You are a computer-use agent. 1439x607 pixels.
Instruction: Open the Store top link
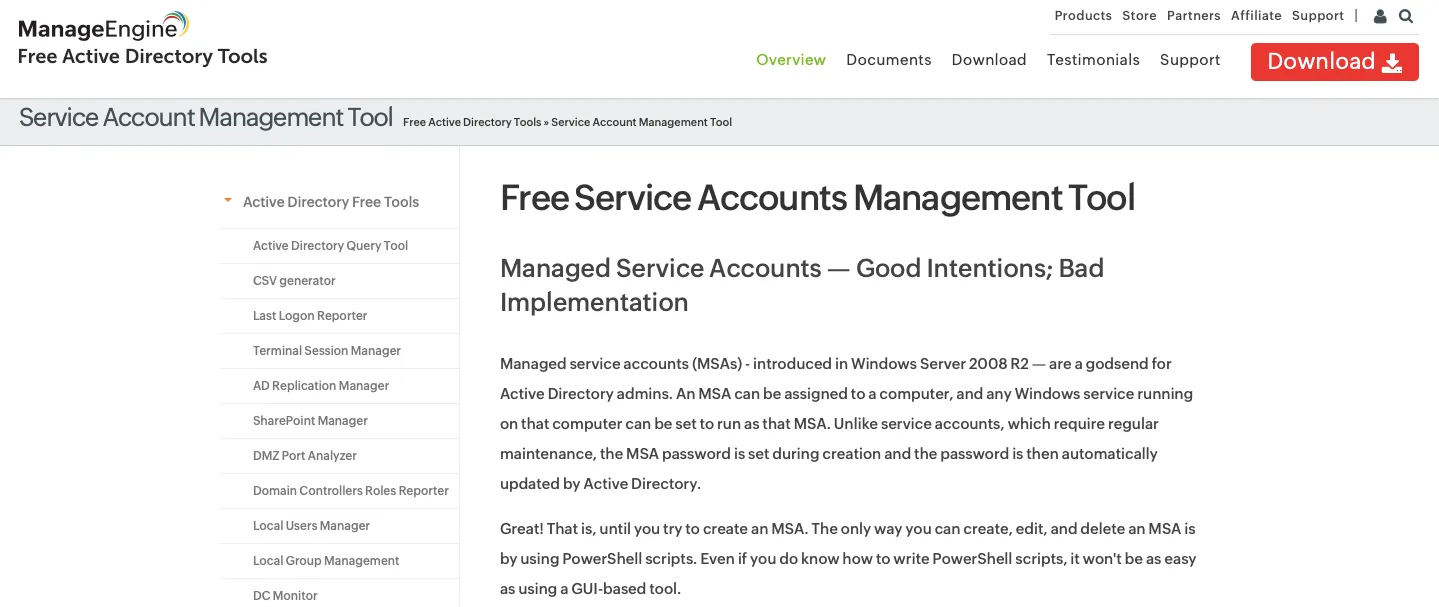(x=1139, y=16)
